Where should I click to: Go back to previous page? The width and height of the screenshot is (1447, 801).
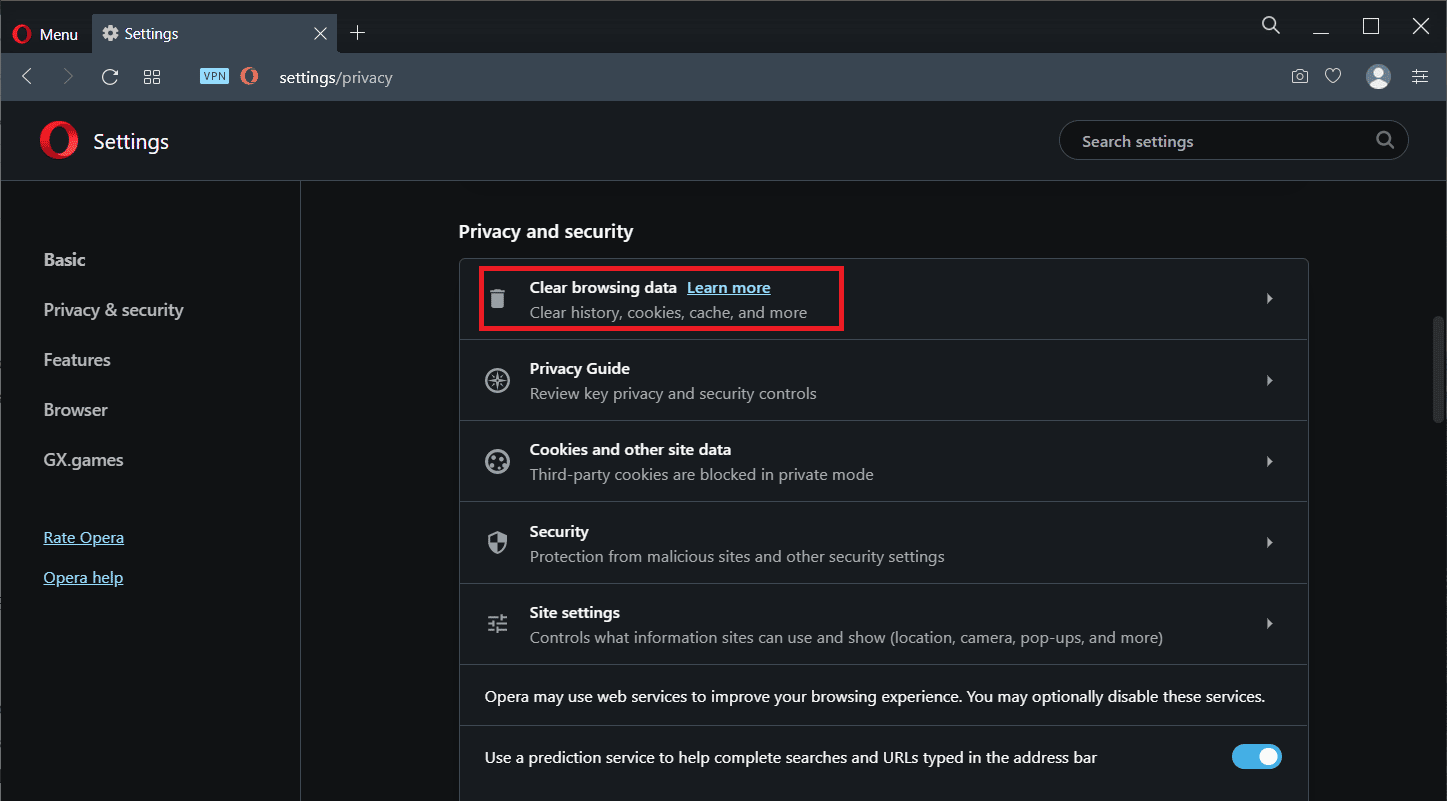click(x=28, y=76)
